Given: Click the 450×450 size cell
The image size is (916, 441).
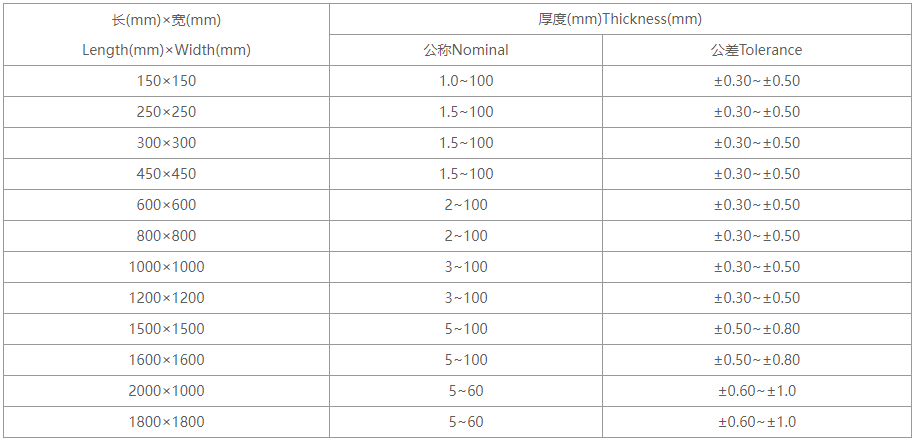Looking at the screenshot, I should tap(166, 174).
